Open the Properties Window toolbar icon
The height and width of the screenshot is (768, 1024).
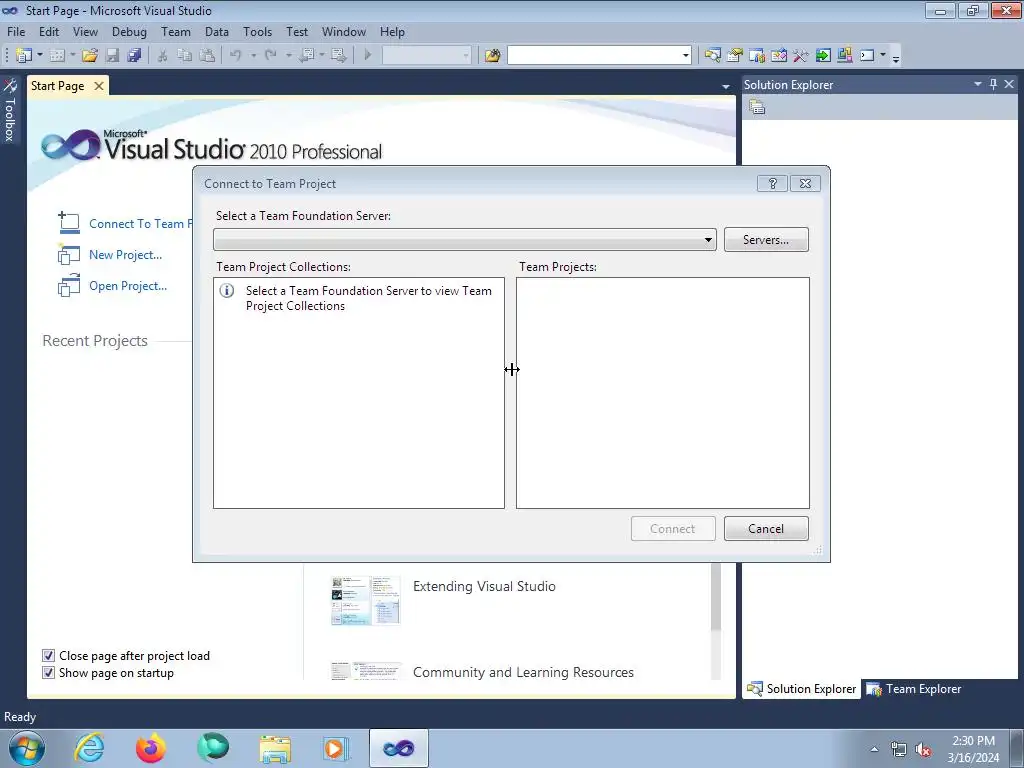pos(735,56)
